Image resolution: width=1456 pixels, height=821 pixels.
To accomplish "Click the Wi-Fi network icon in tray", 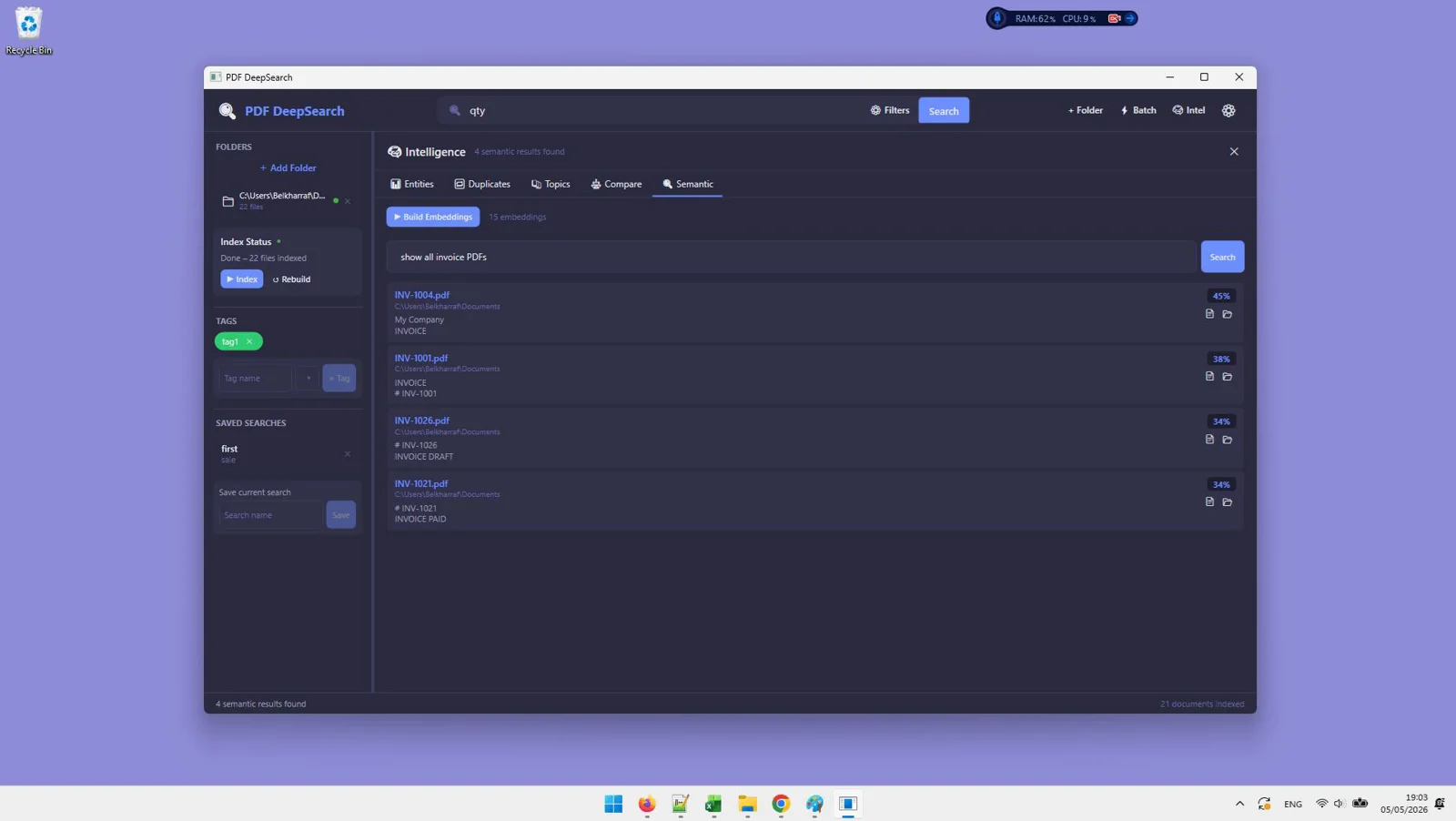I will pos(1321,804).
